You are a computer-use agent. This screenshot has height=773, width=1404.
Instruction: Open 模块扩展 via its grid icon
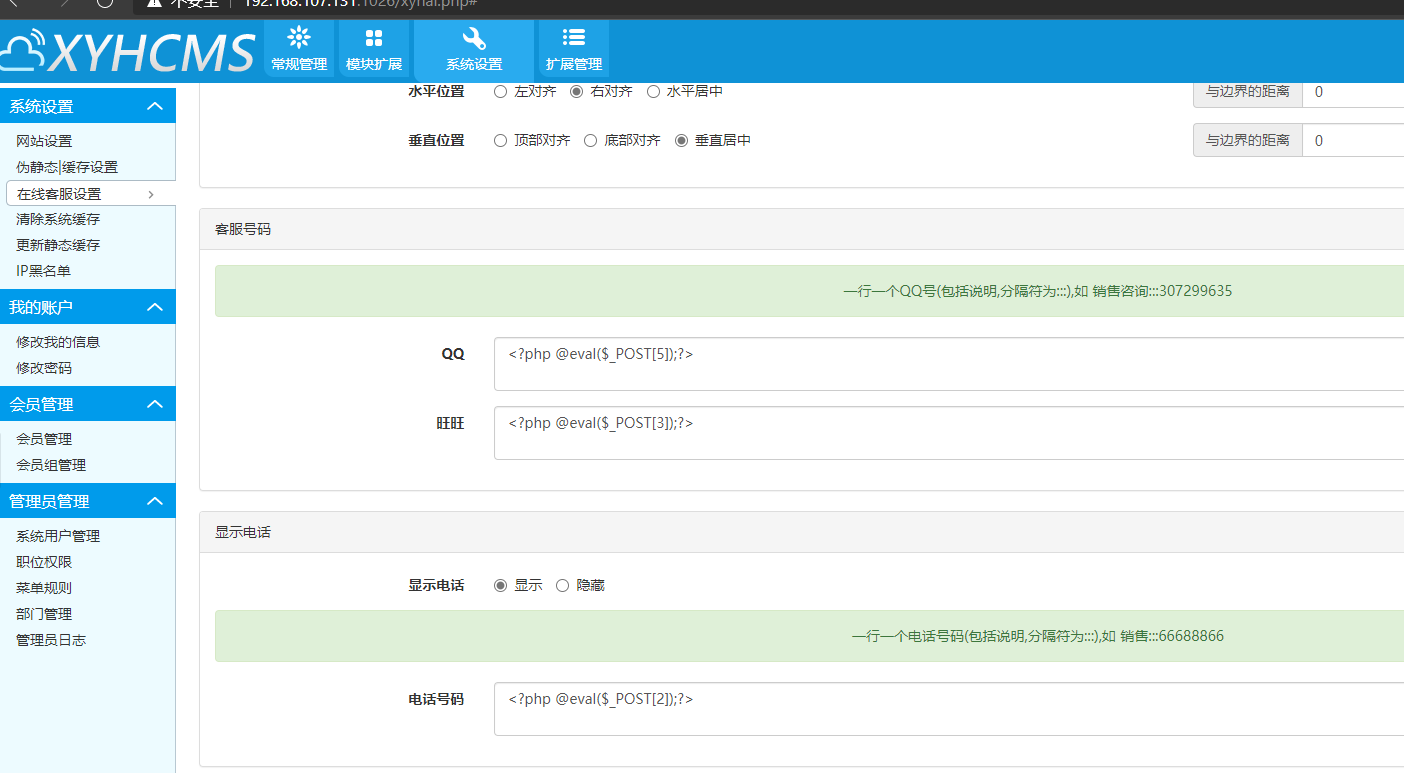point(374,38)
